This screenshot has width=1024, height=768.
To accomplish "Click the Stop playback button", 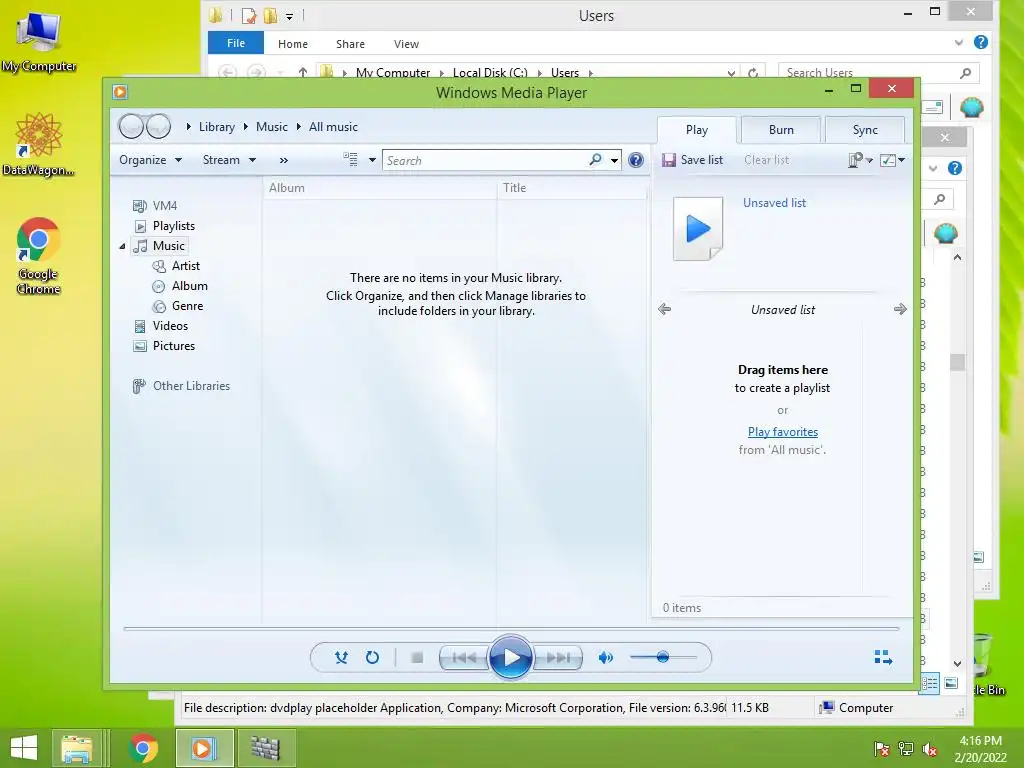I will 417,658.
